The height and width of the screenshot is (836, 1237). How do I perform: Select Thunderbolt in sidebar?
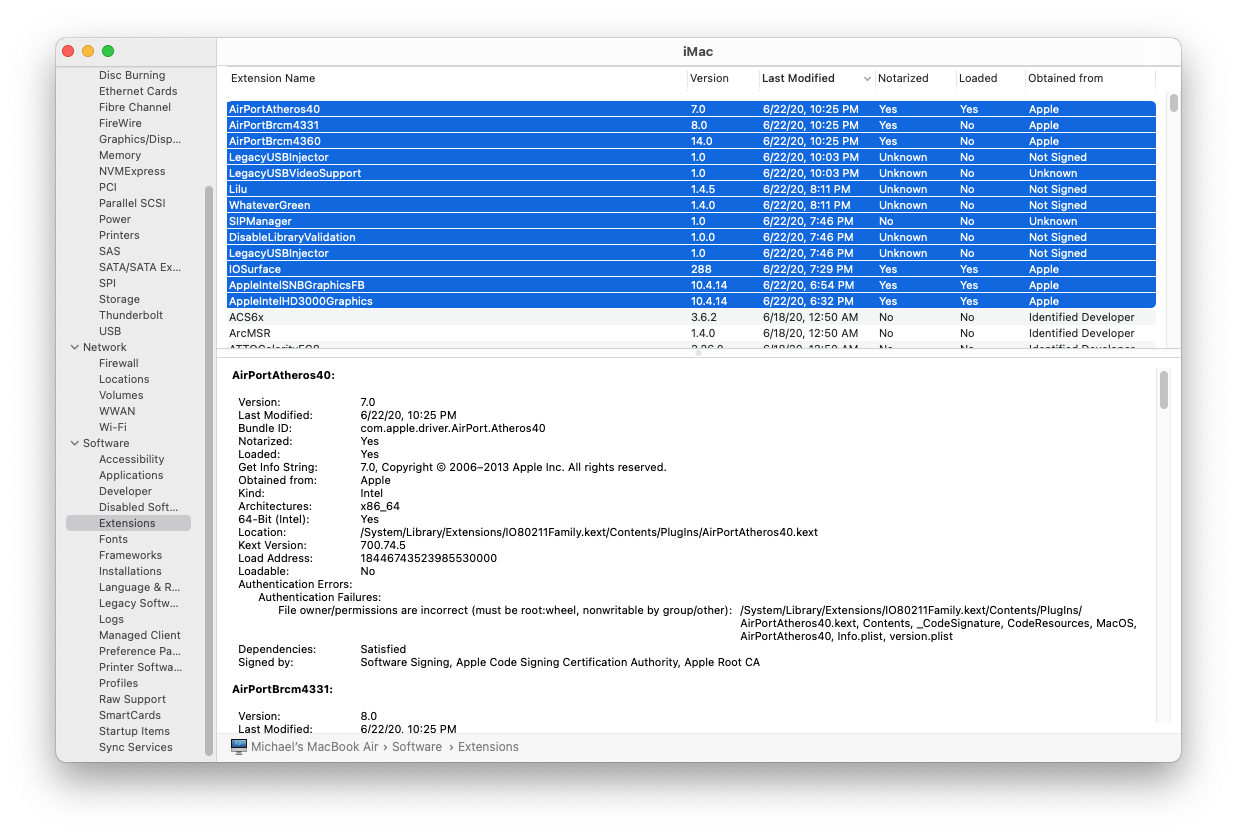pos(131,315)
